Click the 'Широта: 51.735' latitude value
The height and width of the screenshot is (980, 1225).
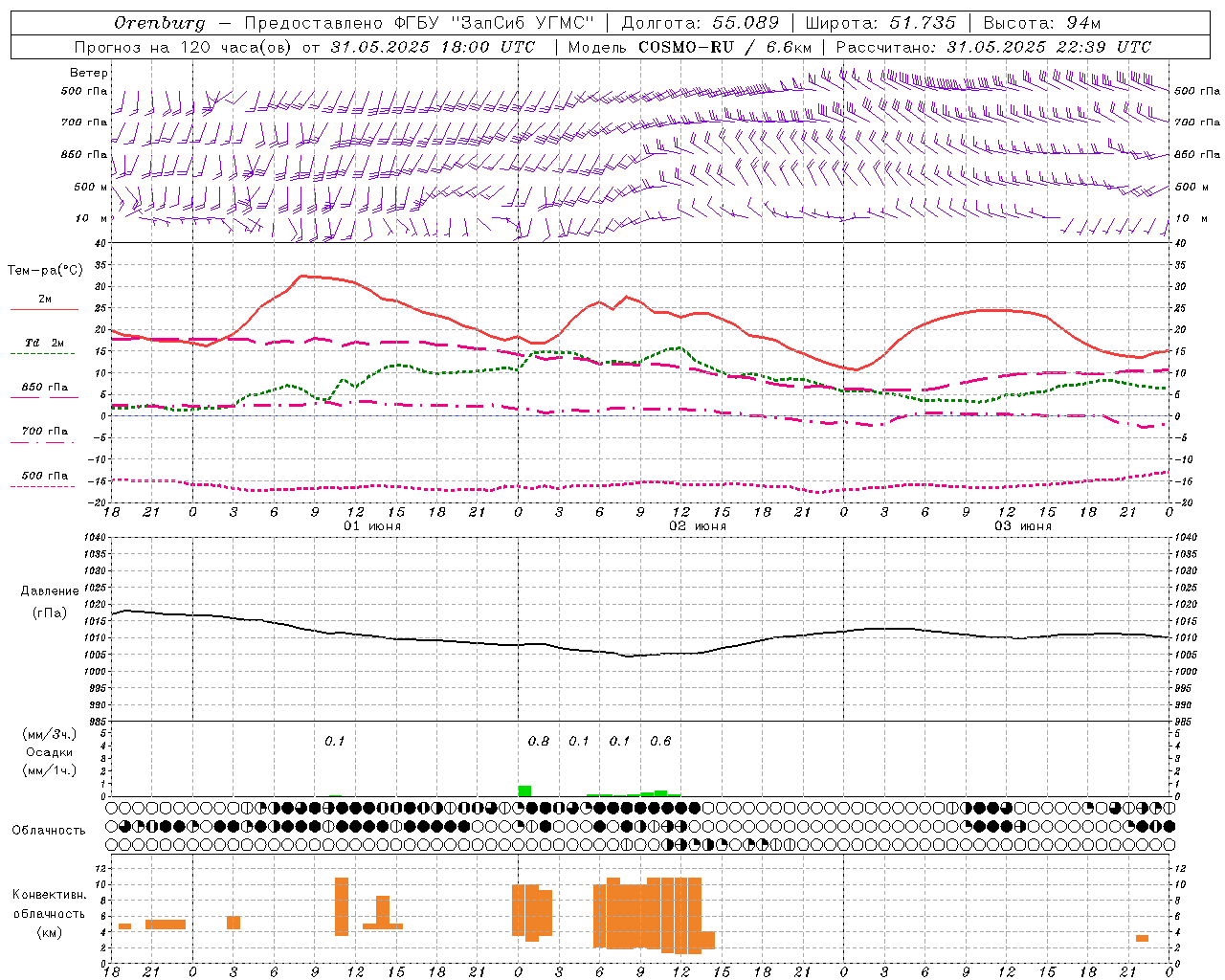click(x=880, y=23)
